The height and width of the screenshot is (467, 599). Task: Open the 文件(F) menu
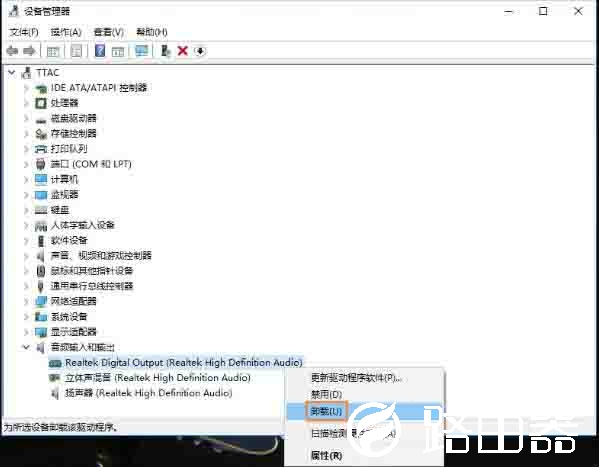[24, 32]
